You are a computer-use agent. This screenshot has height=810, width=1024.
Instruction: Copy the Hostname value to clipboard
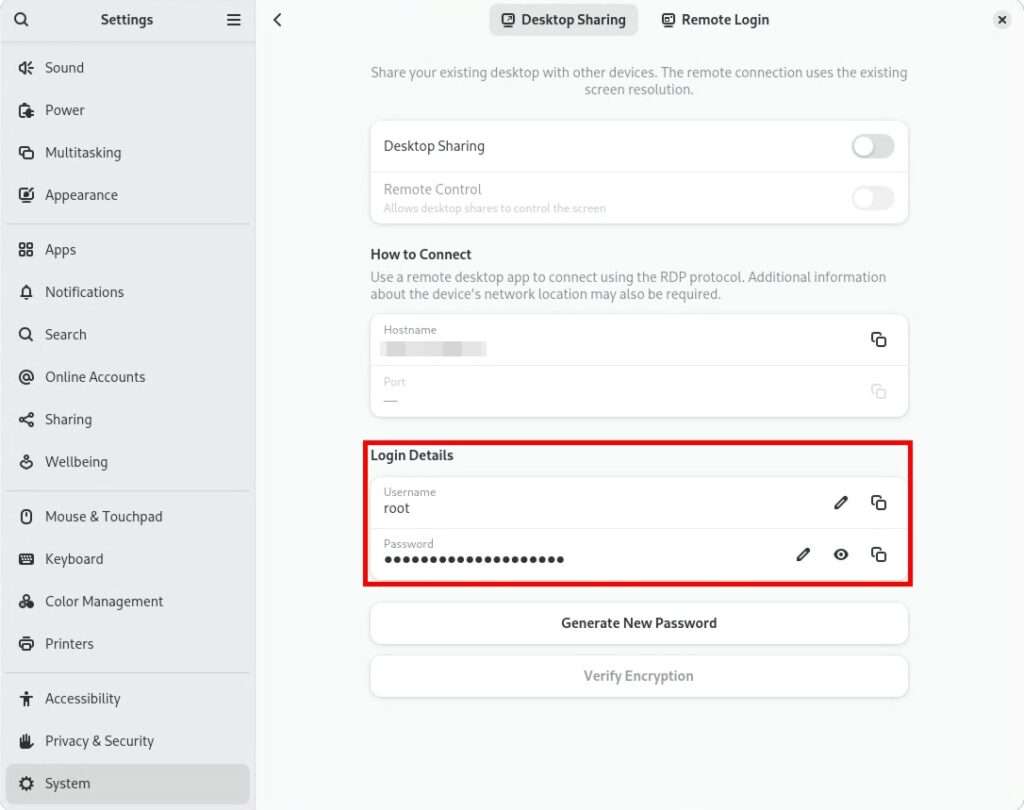[x=878, y=340]
